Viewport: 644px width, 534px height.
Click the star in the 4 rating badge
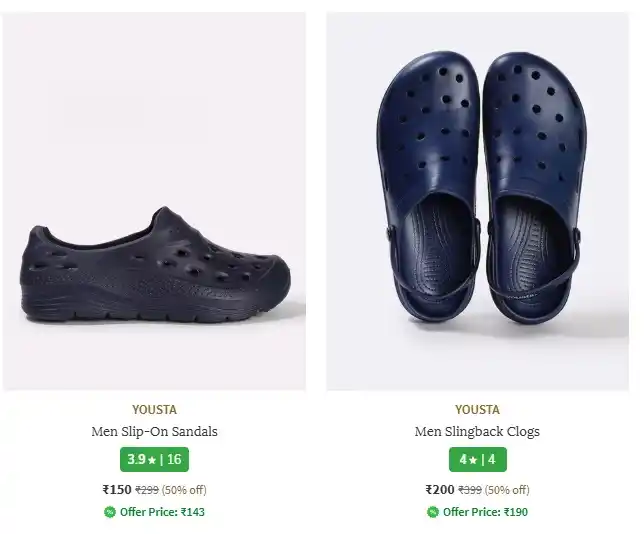pyautogui.click(x=473, y=461)
